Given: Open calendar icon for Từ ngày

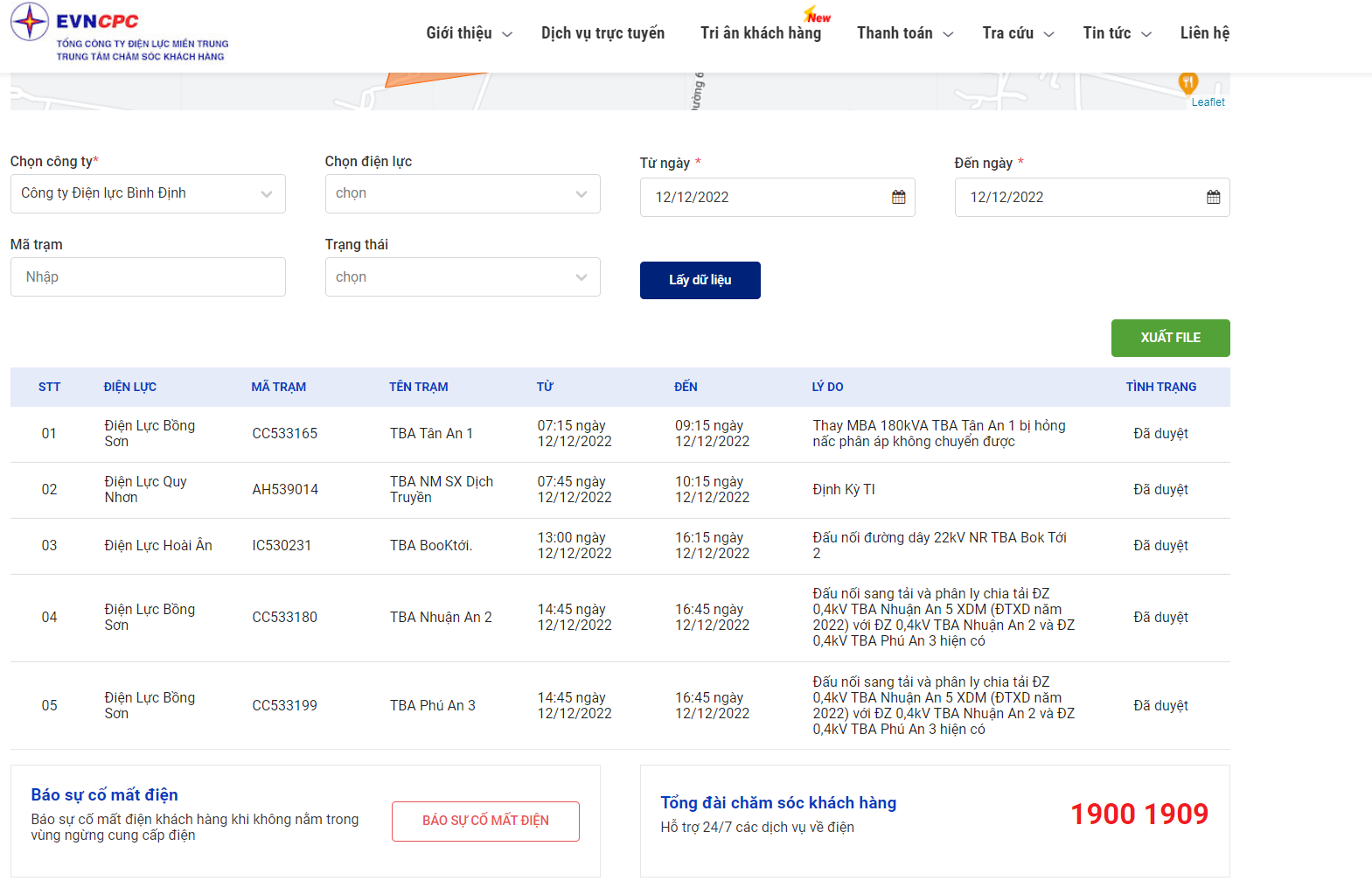Looking at the screenshot, I should point(898,197).
